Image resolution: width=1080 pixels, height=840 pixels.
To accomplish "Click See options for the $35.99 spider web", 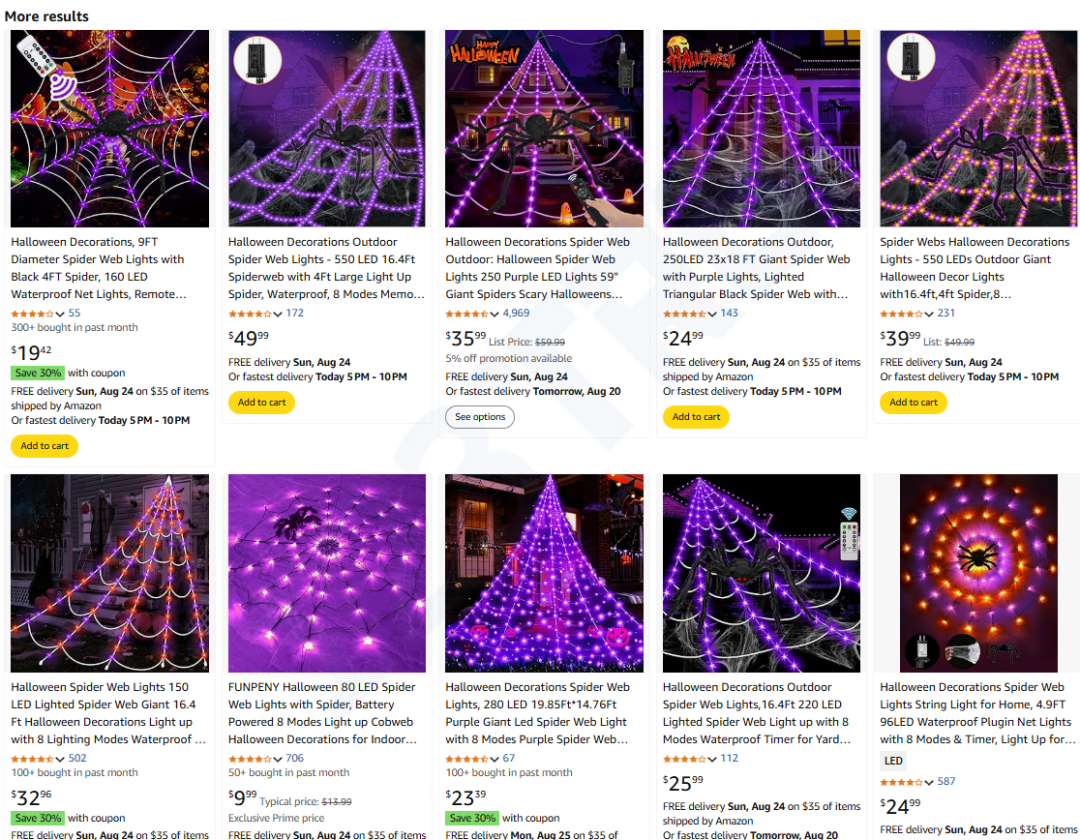I will tap(480, 417).
